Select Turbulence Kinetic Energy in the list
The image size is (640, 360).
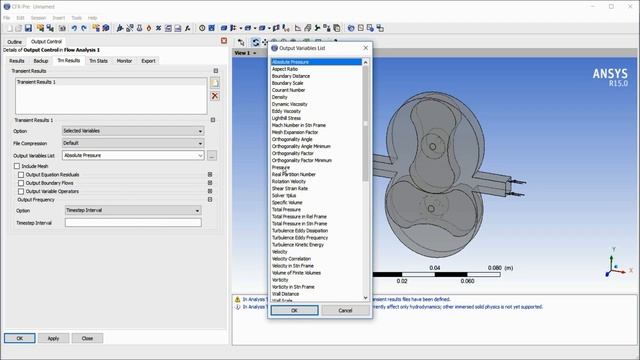pyautogui.click(x=298, y=245)
